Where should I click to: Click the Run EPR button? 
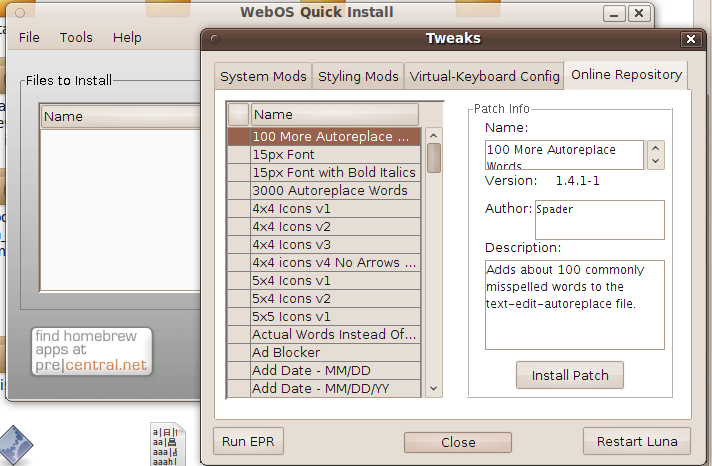coord(248,441)
